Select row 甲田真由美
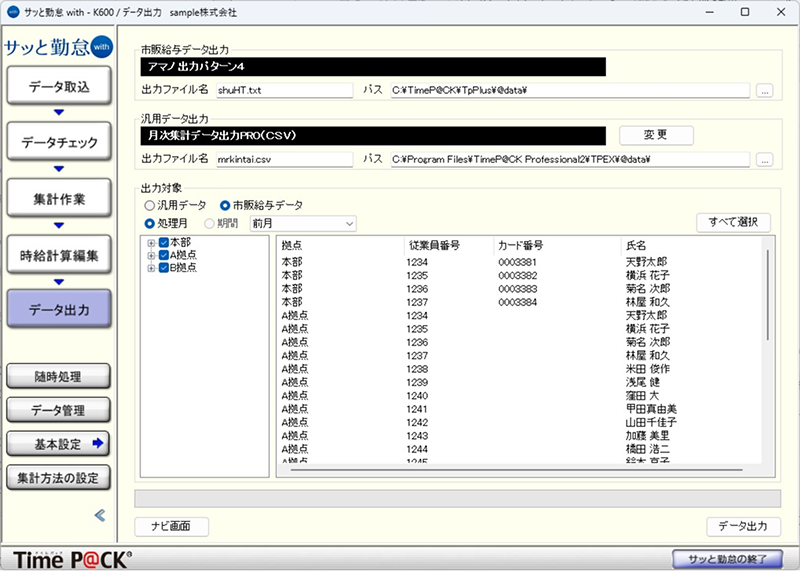Screen dimensions: 800x571 [x=520, y=409]
